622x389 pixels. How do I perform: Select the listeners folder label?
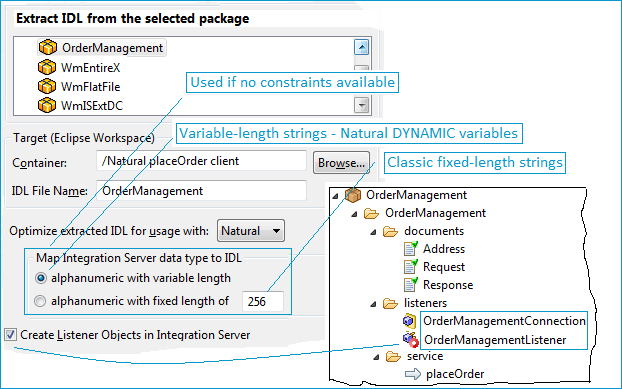[x=425, y=303]
